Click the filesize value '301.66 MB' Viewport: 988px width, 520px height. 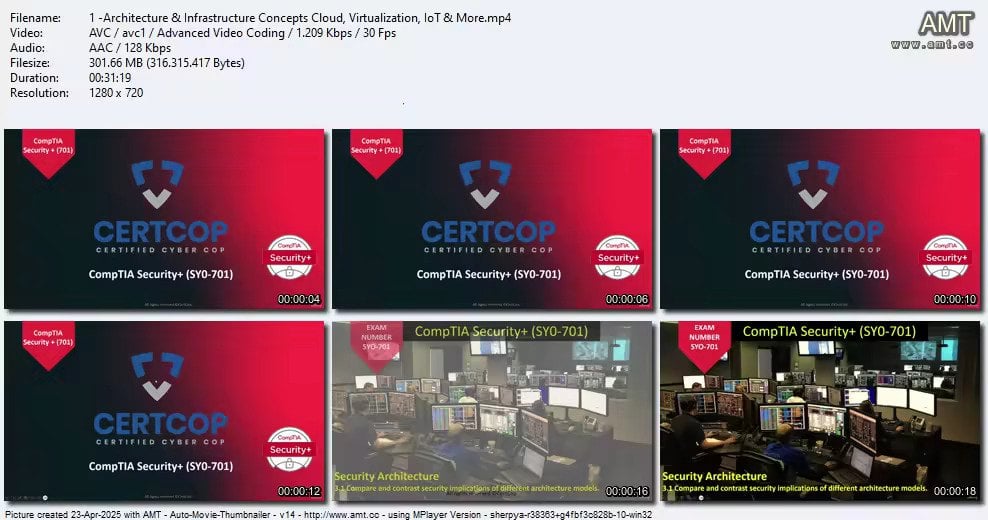167,63
